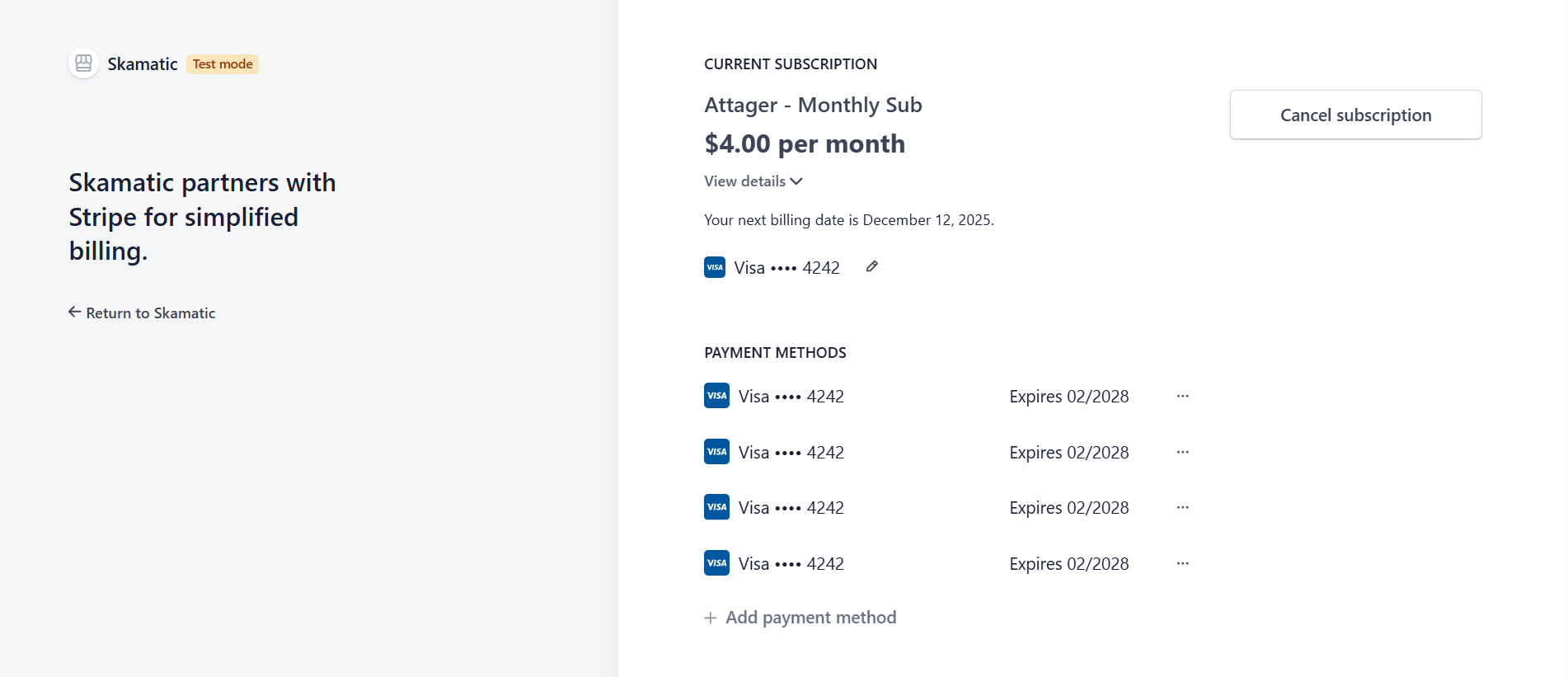Image resolution: width=1568 pixels, height=677 pixels.
Task: Click the Visa icon on the second payment method
Action: pos(716,452)
